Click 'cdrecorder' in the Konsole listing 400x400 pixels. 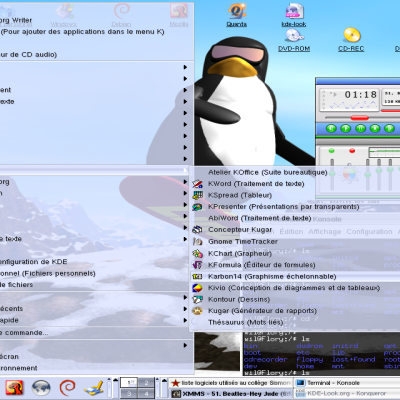pos(265,359)
